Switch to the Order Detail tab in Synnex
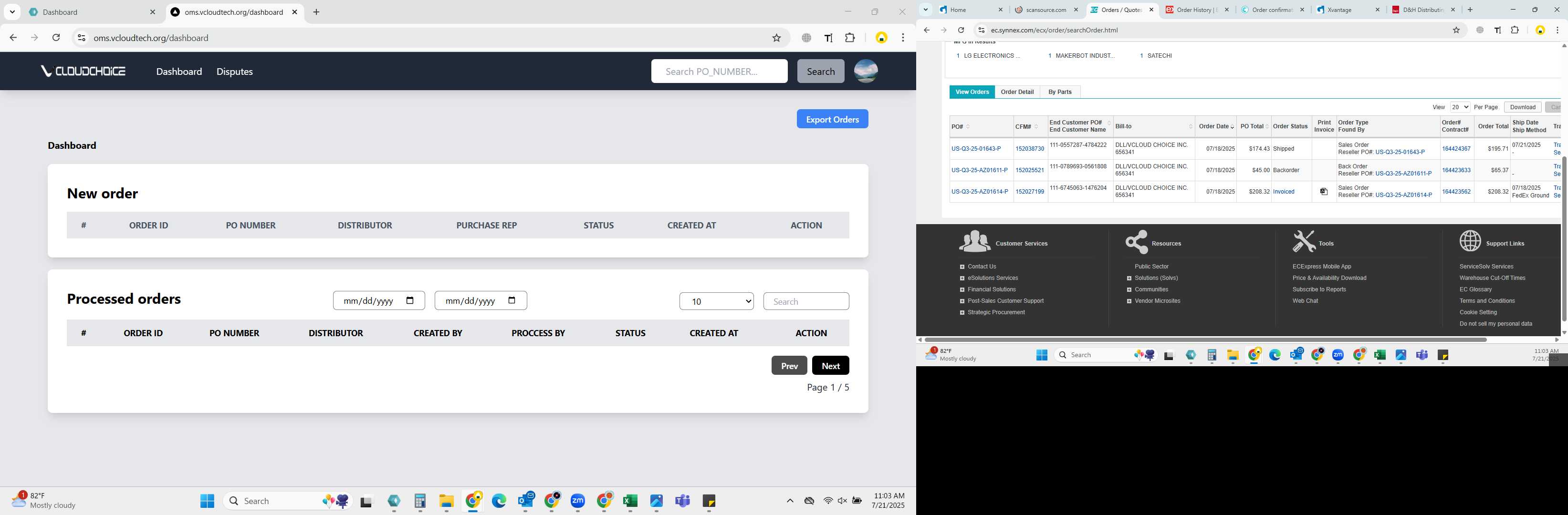This screenshot has height=515, width=1568. (x=1017, y=92)
